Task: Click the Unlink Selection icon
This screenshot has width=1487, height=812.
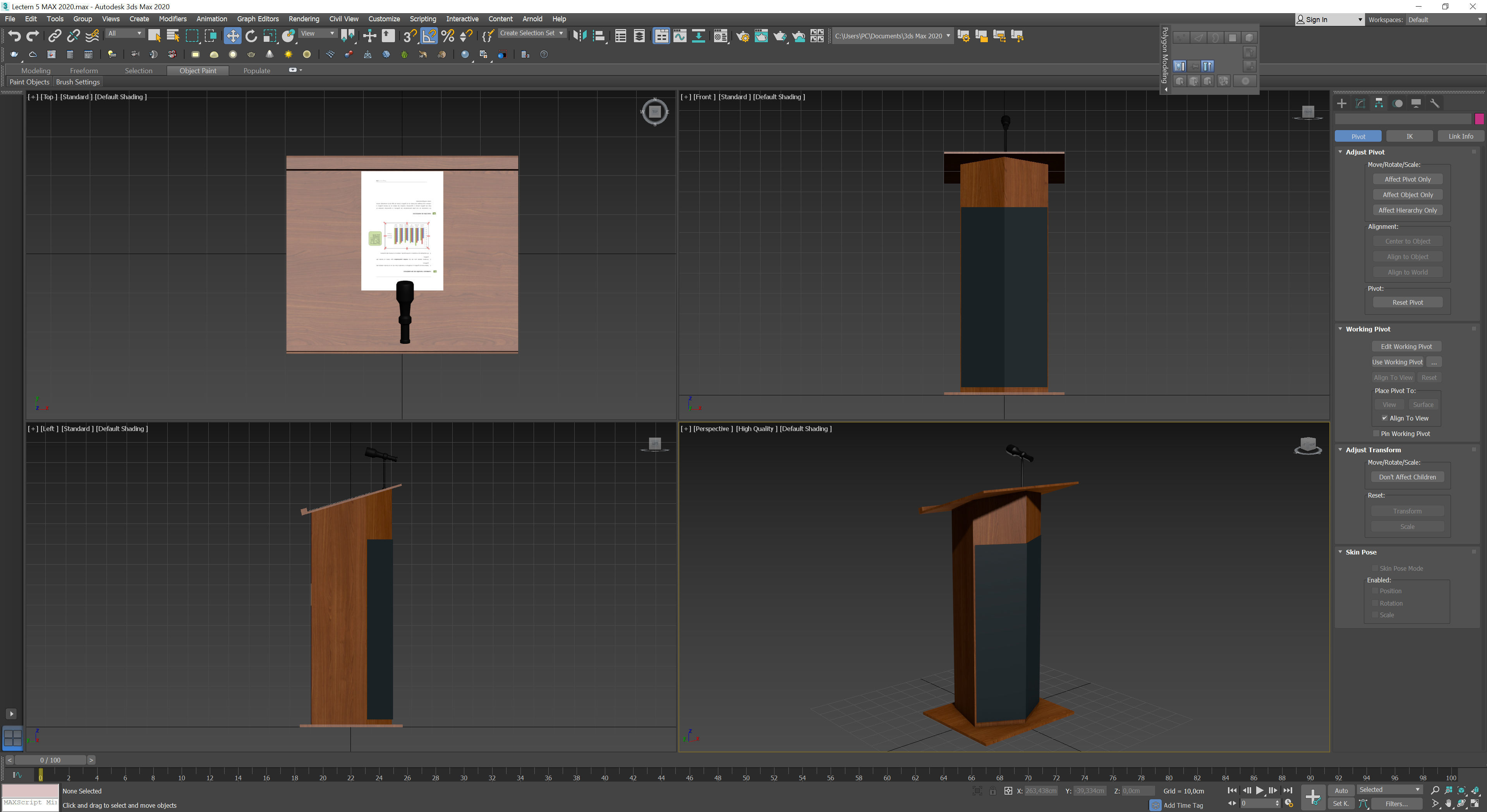Action: (x=73, y=36)
